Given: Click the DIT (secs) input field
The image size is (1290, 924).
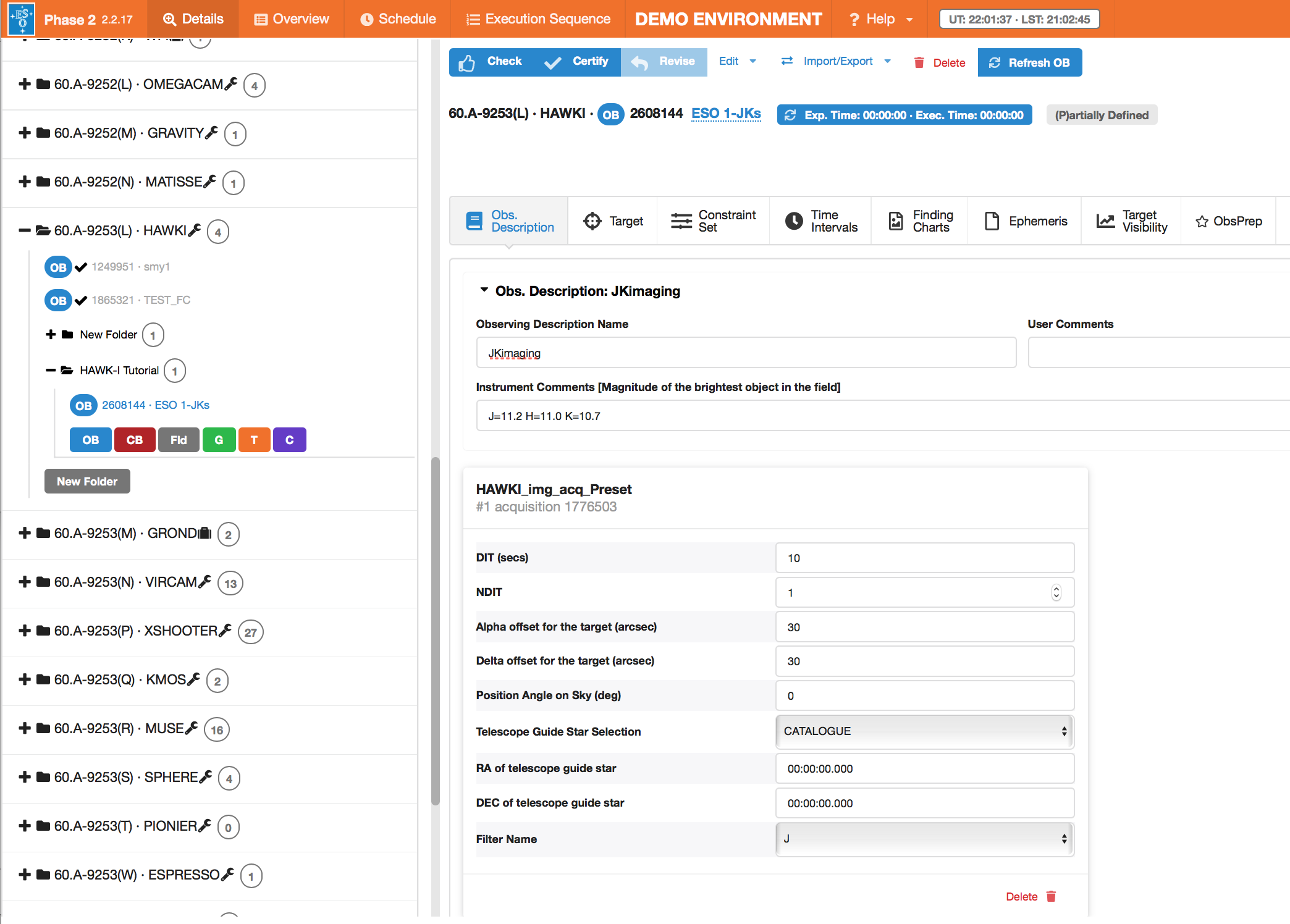Looking at the screenshot, I should [925, 558].
